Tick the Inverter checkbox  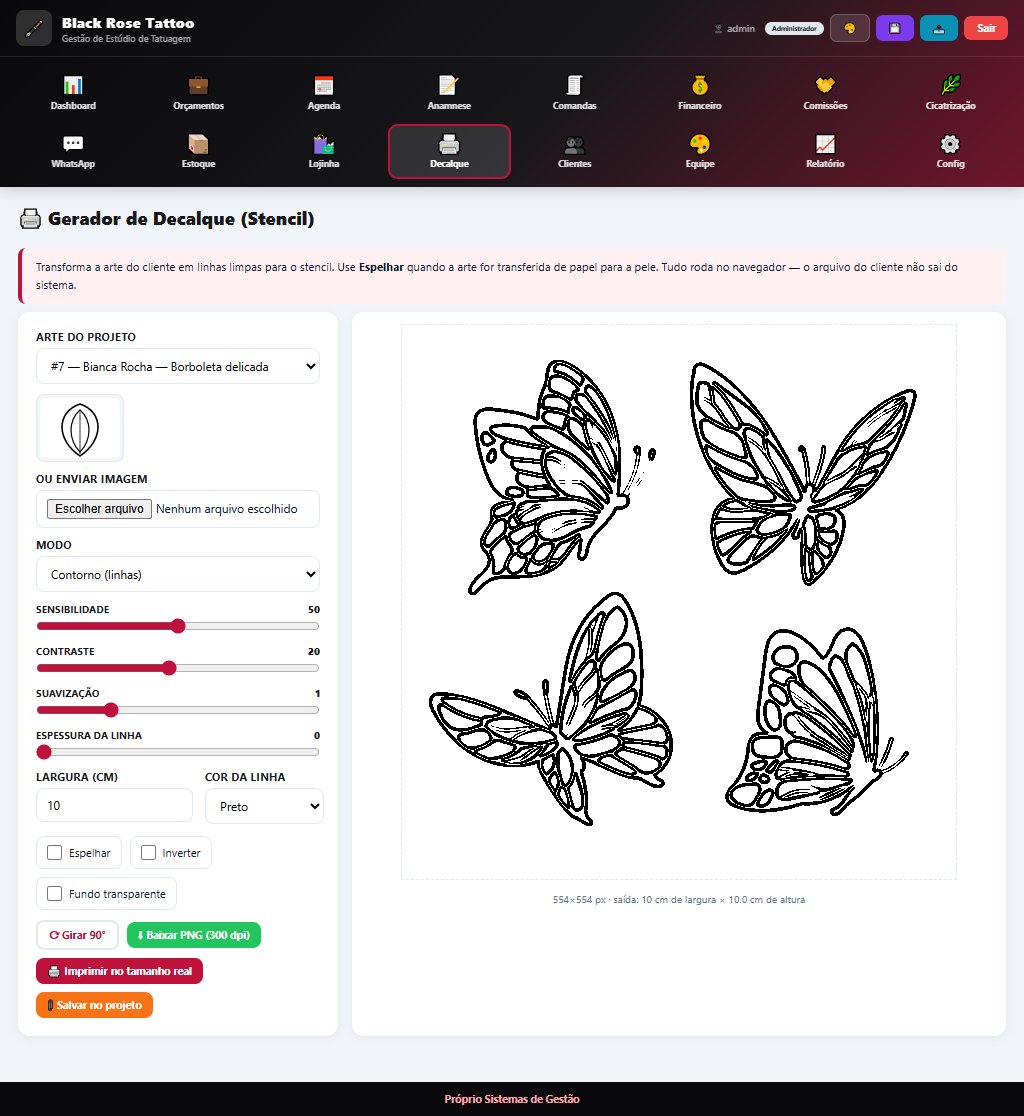(148, 853)
